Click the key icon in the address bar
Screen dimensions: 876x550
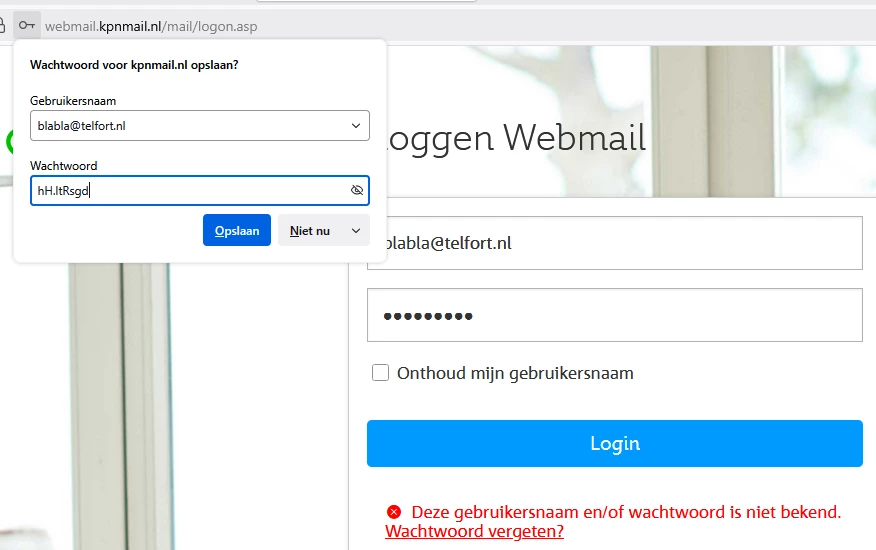[27, 26]
